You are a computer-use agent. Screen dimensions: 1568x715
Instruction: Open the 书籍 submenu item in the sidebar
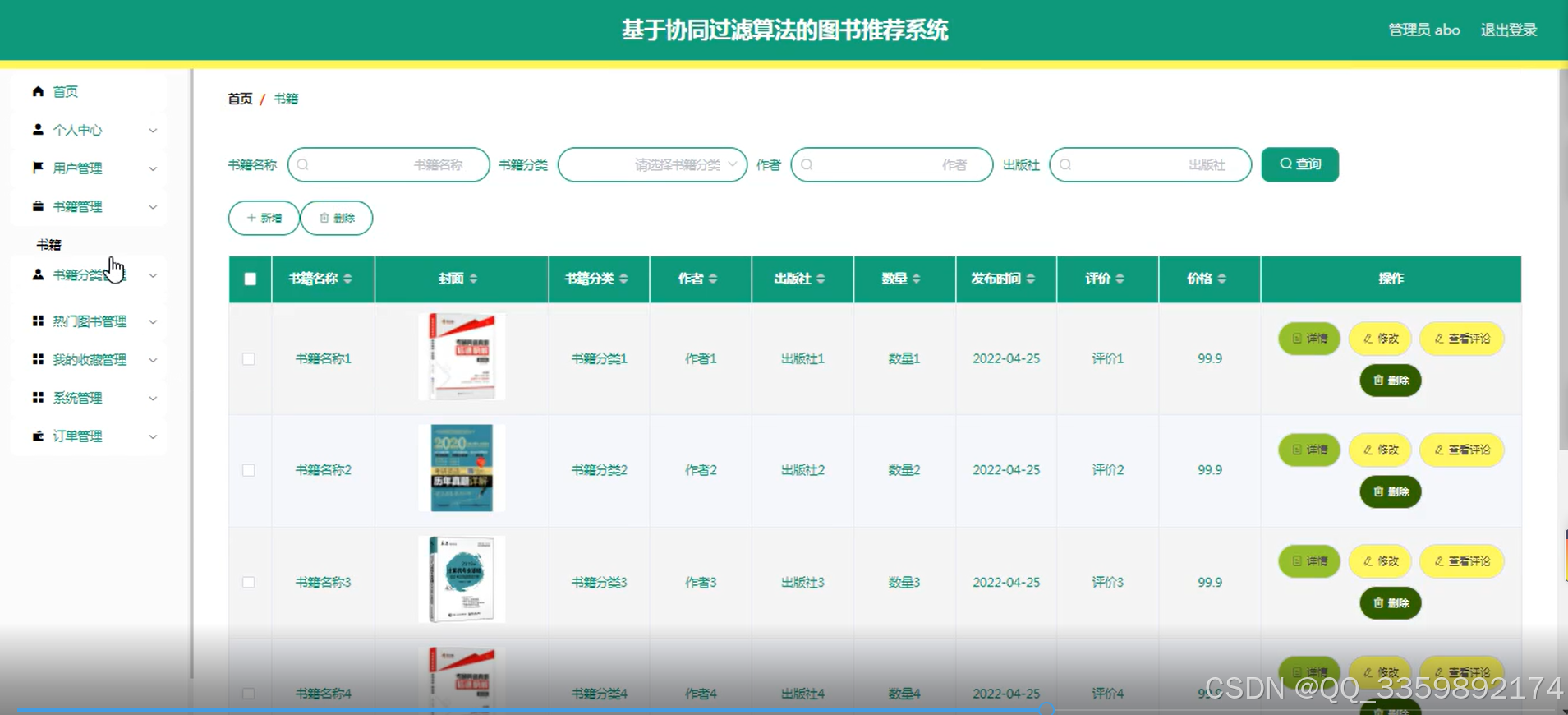[48, 244]
